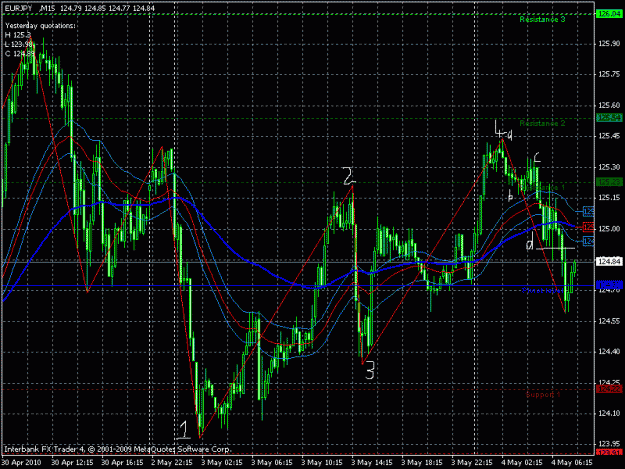Screen dimensions: 625x469
Task: Click the red moving-average value box
Action: [588, 227]
